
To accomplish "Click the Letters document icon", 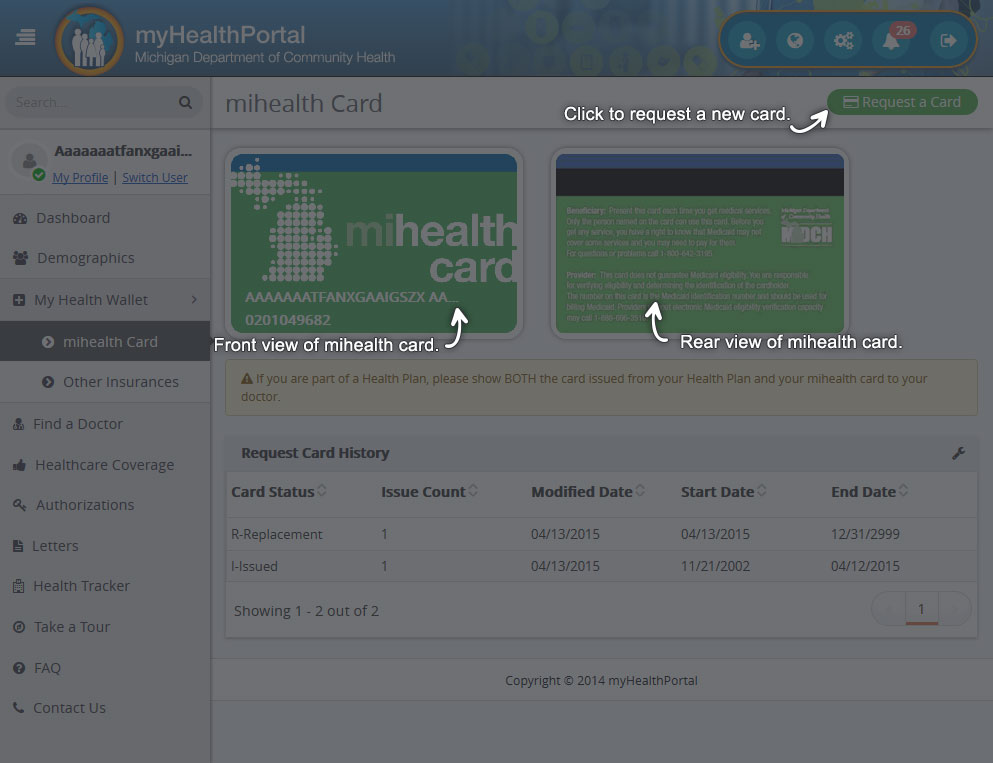I will 18,546.
